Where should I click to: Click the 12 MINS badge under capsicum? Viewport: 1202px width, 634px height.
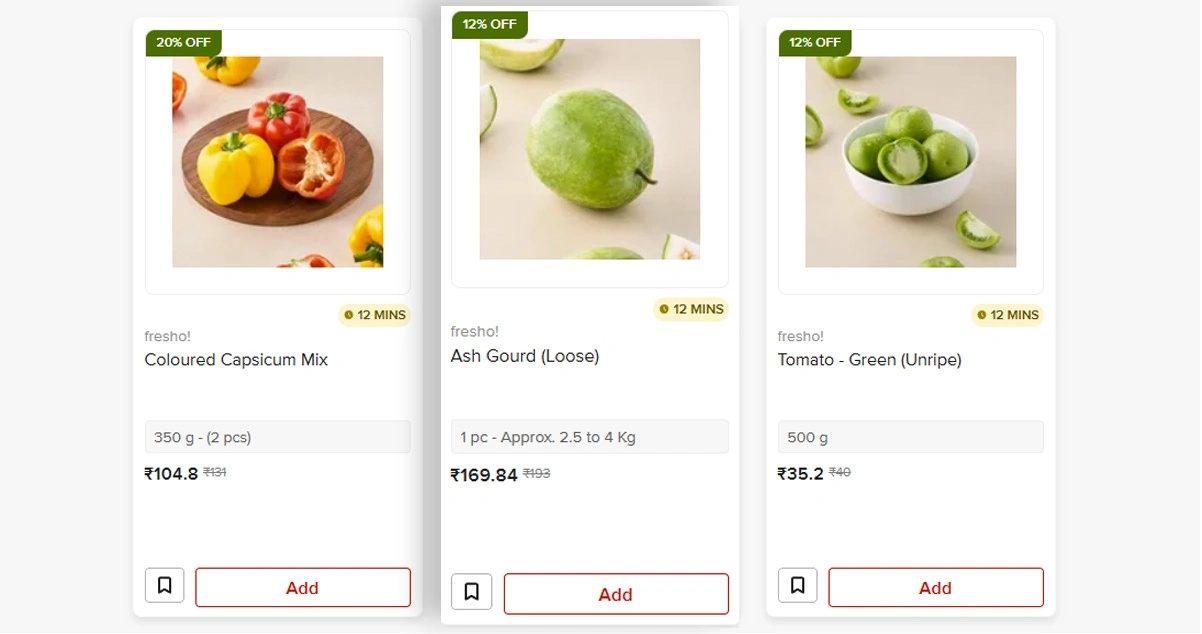[375, 315]
